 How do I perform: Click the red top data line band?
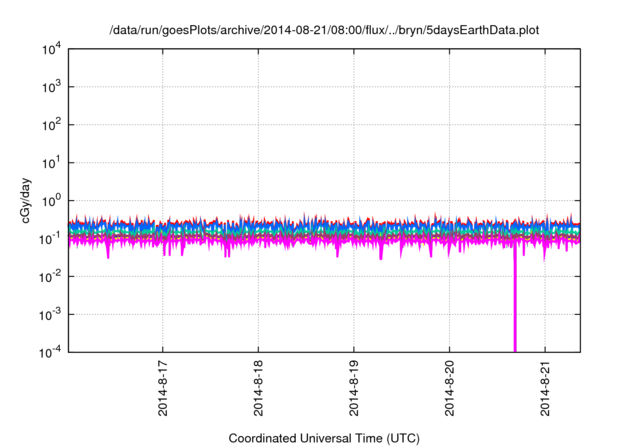(300, 223)
